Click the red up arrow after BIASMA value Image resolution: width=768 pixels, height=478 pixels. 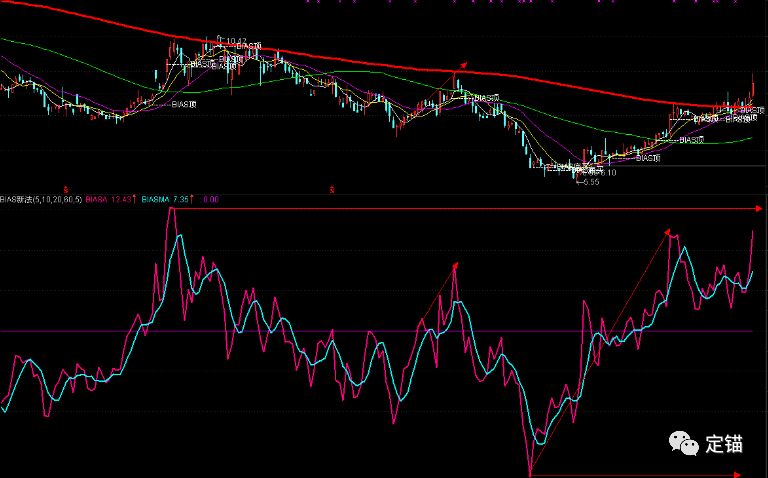pyautogui.click(x=193, y=199)
